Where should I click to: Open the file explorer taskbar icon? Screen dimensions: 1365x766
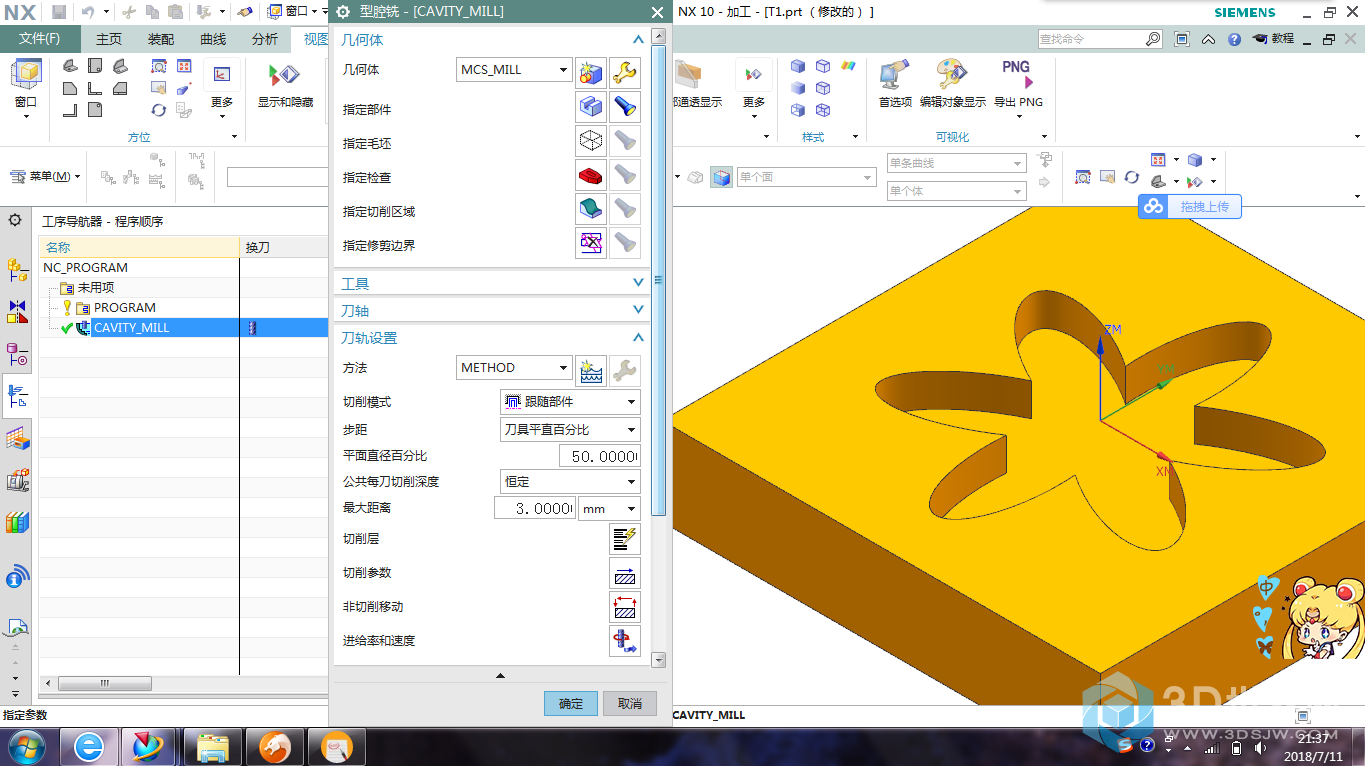(x=214, y=747)
